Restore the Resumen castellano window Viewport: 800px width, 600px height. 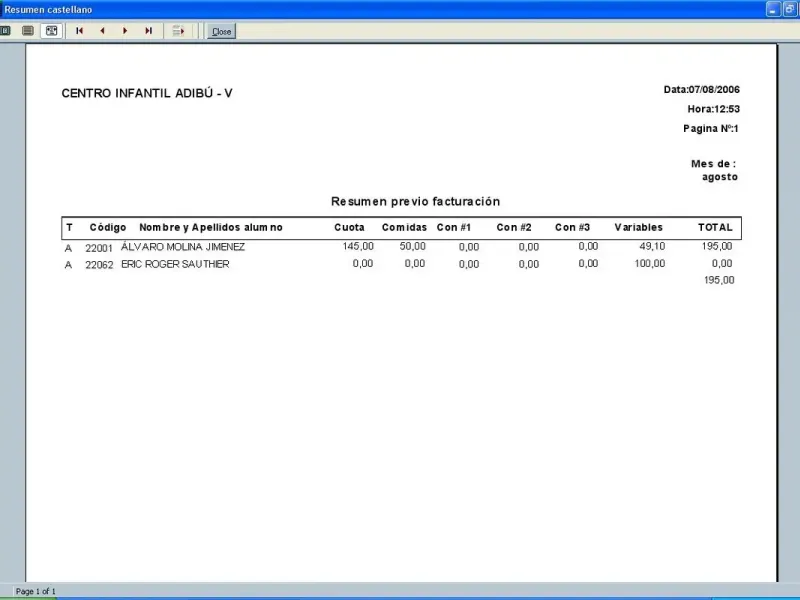click(790, 10)
